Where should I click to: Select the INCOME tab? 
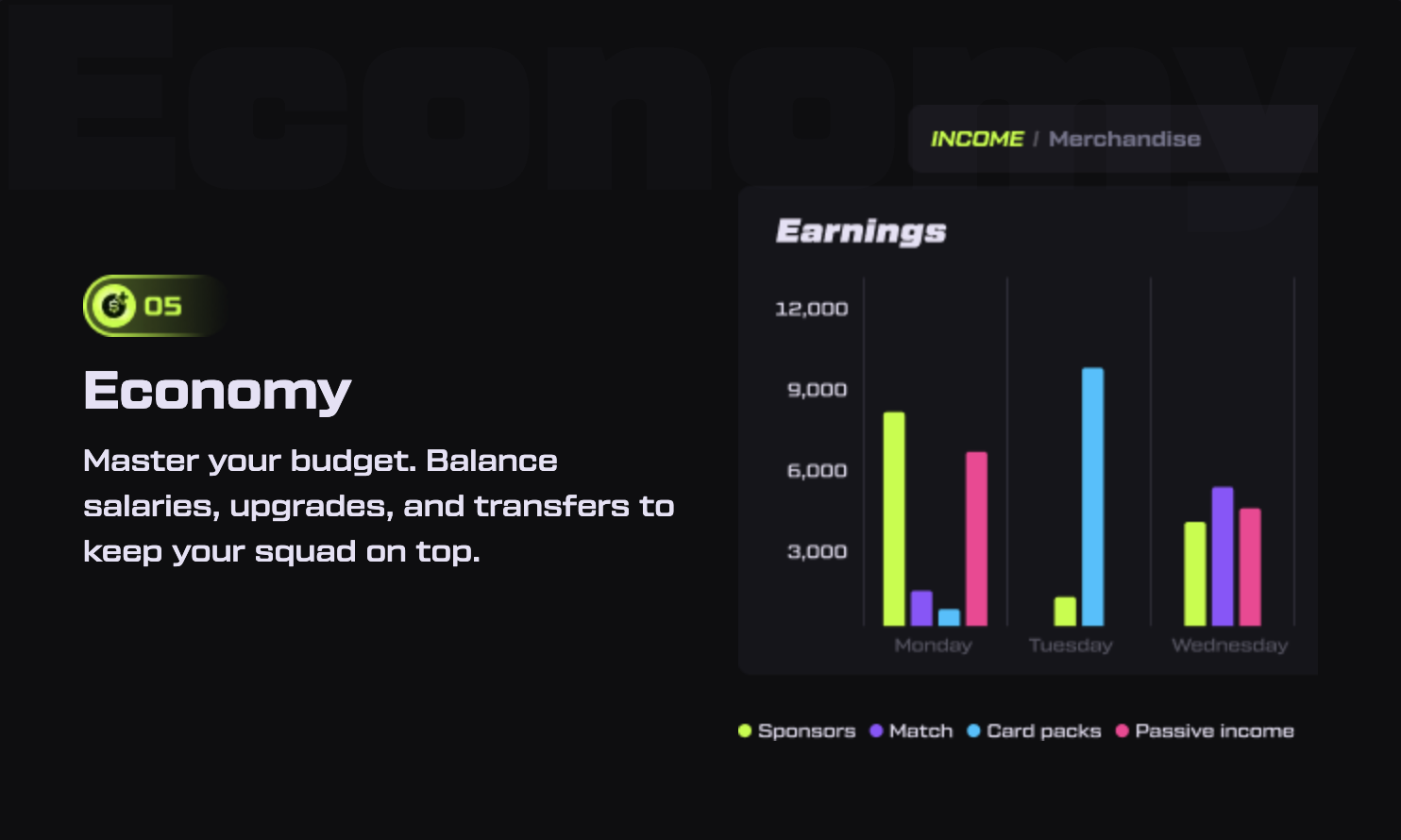976,139
